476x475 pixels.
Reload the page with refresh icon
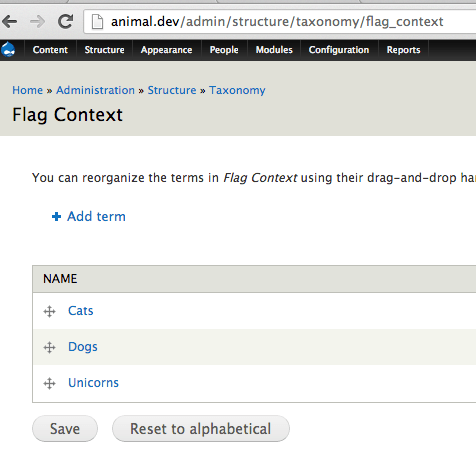(x=65, y=21)
